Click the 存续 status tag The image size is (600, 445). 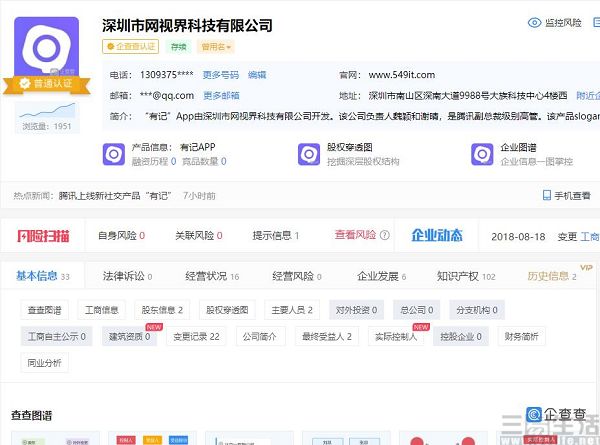[178, 47]
